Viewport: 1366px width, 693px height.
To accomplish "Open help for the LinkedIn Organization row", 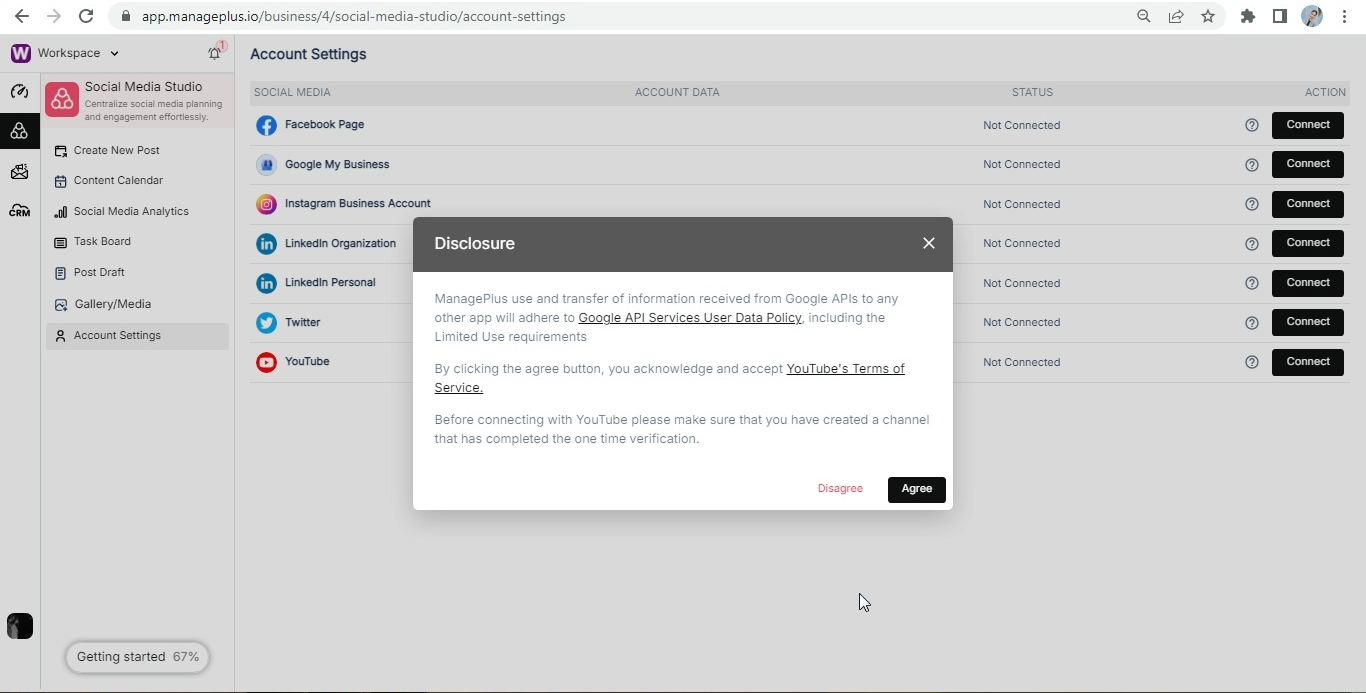I will [x=1252, y=244].
